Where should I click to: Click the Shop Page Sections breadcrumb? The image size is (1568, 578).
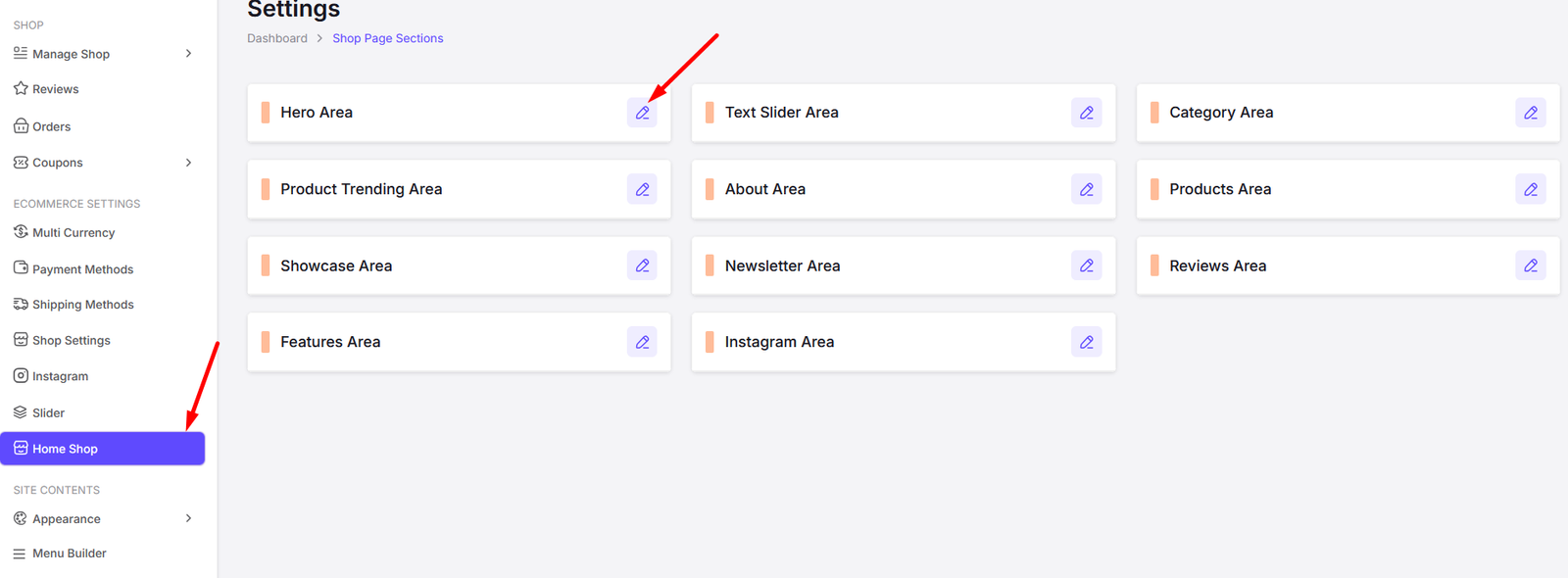(x=387, y=38)
